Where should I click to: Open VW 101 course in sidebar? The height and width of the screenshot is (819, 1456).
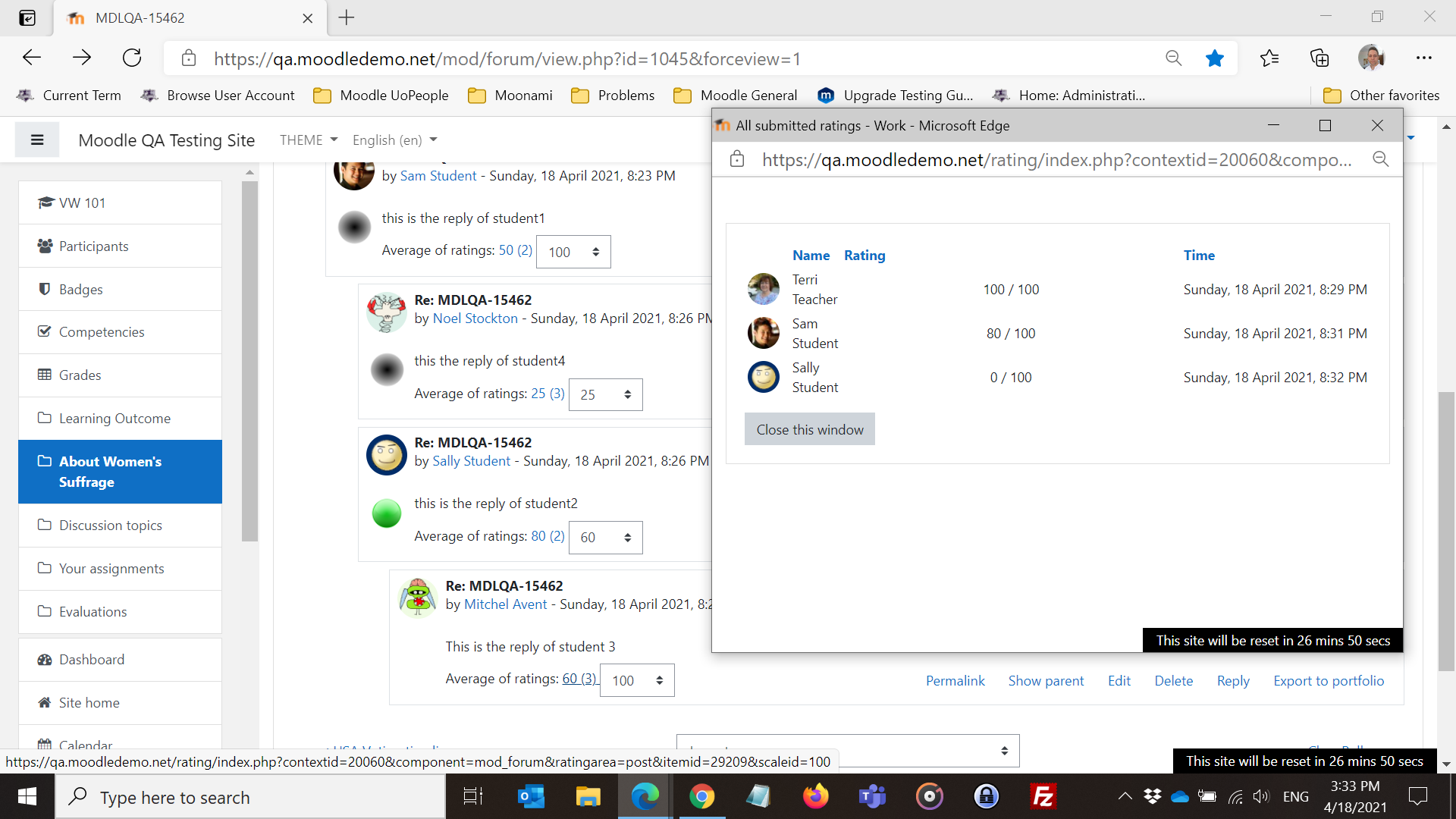pos(120,202)
